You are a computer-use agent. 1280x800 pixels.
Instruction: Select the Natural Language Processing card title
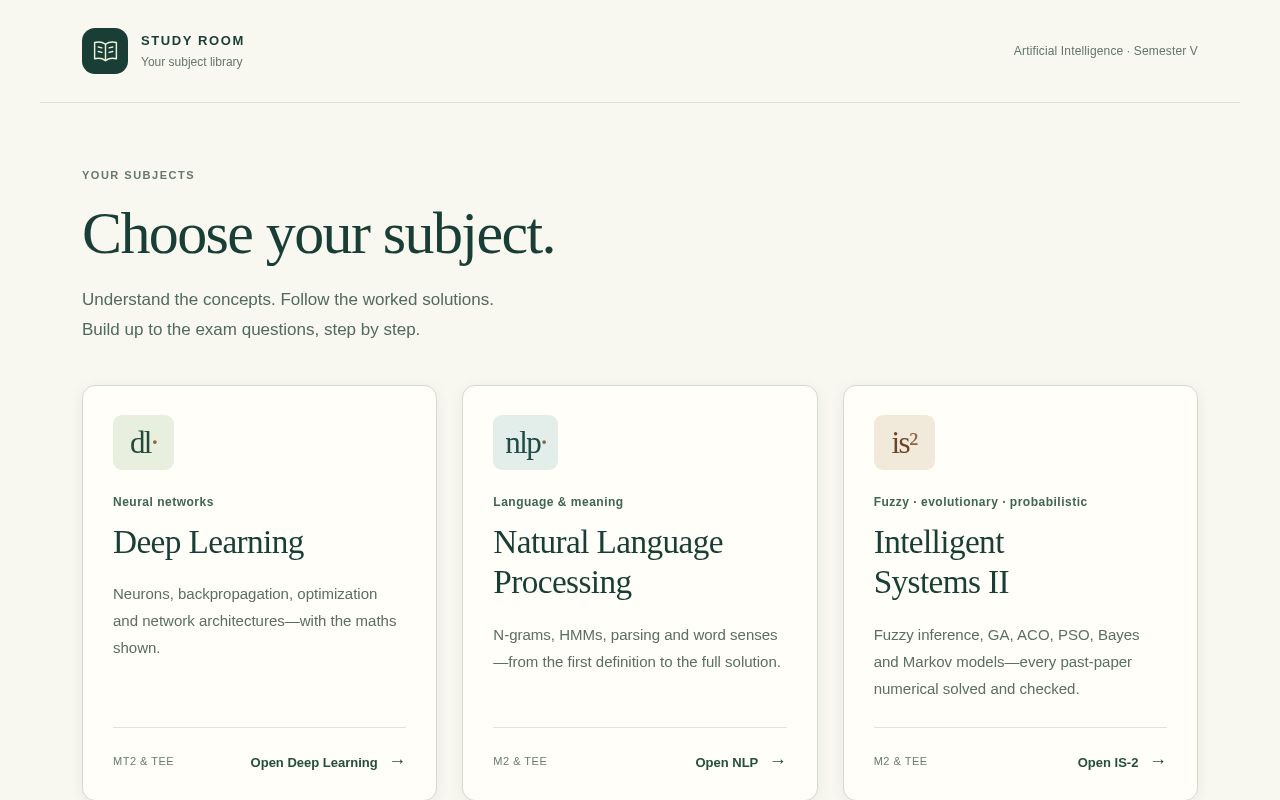tap(608, 562)
